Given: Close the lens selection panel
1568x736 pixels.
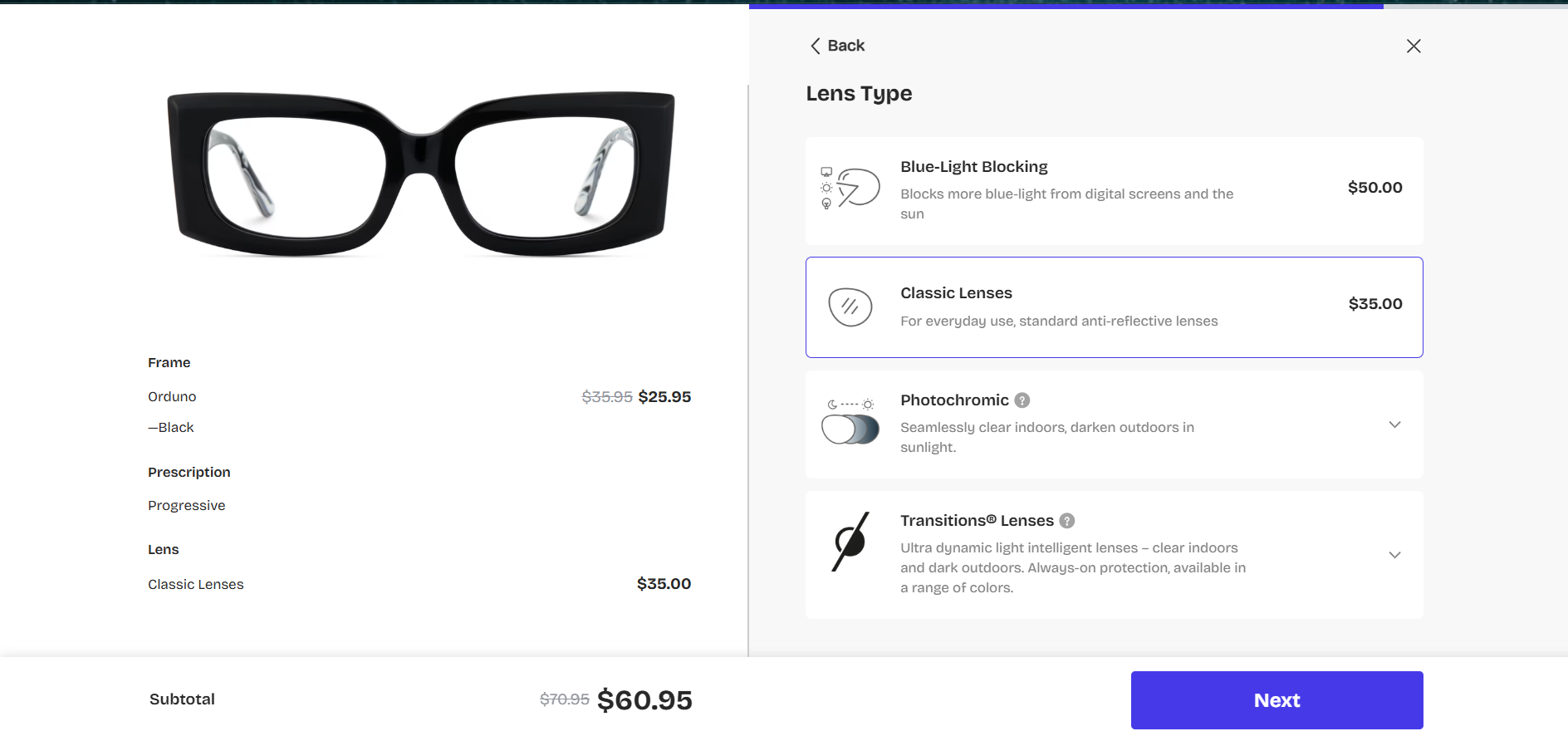Looking at the screenshot, I should [1414, 46].
